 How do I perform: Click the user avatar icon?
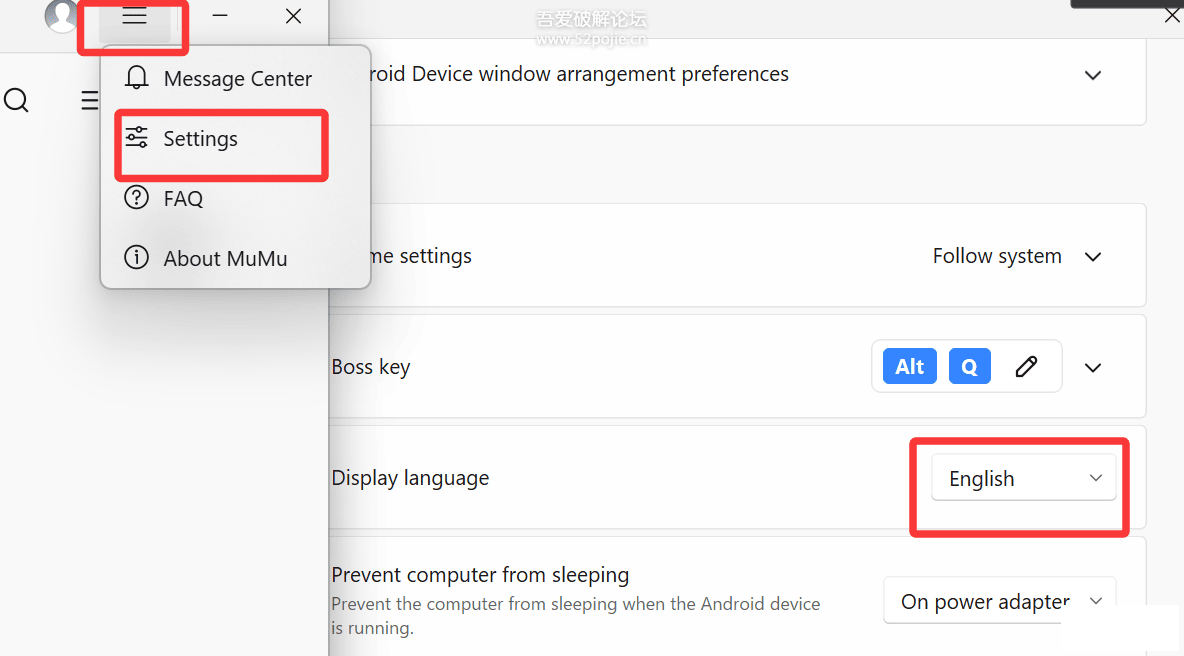coord(61,15)
